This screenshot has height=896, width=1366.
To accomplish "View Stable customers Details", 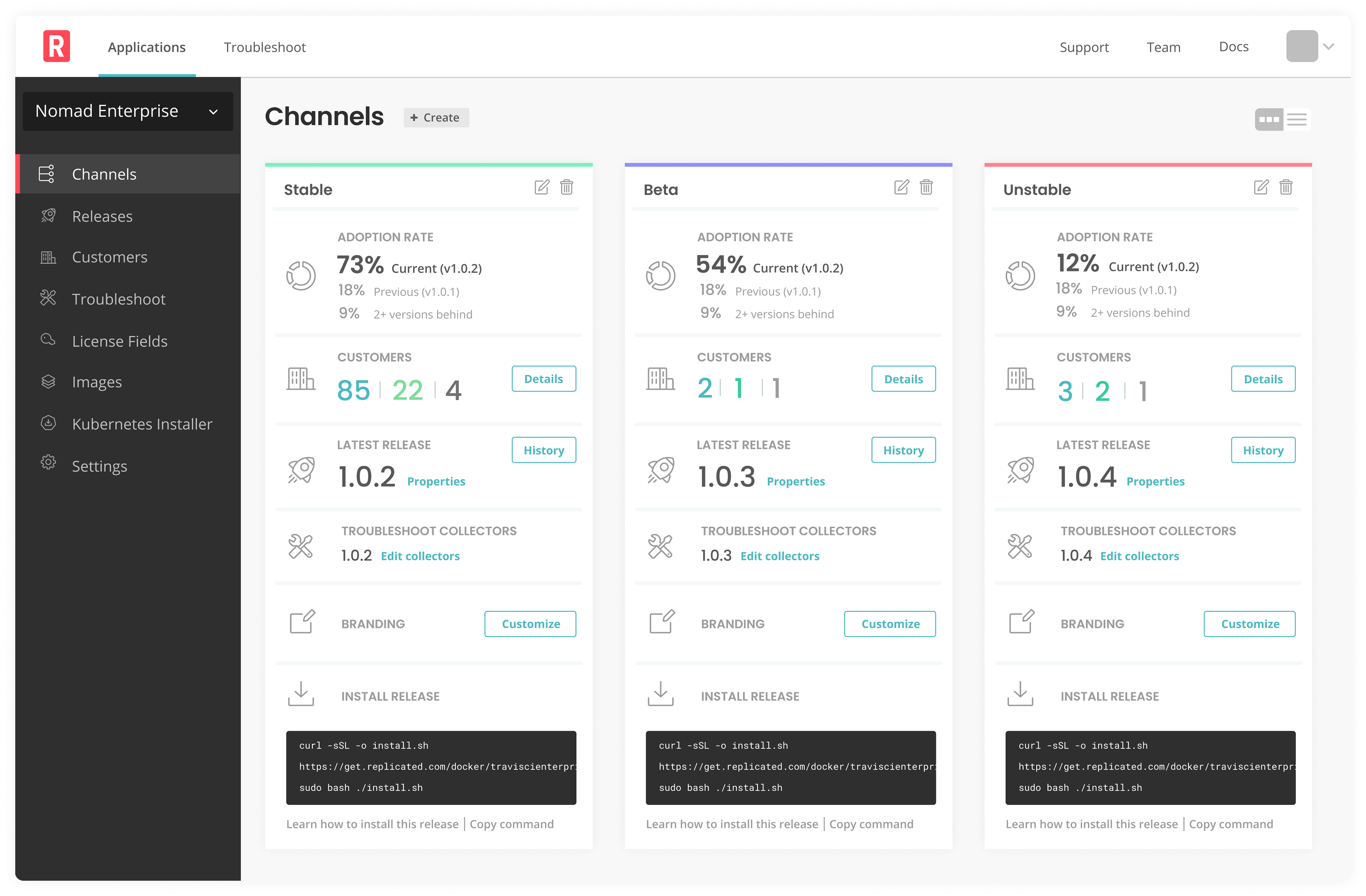I will pos(544,379).
